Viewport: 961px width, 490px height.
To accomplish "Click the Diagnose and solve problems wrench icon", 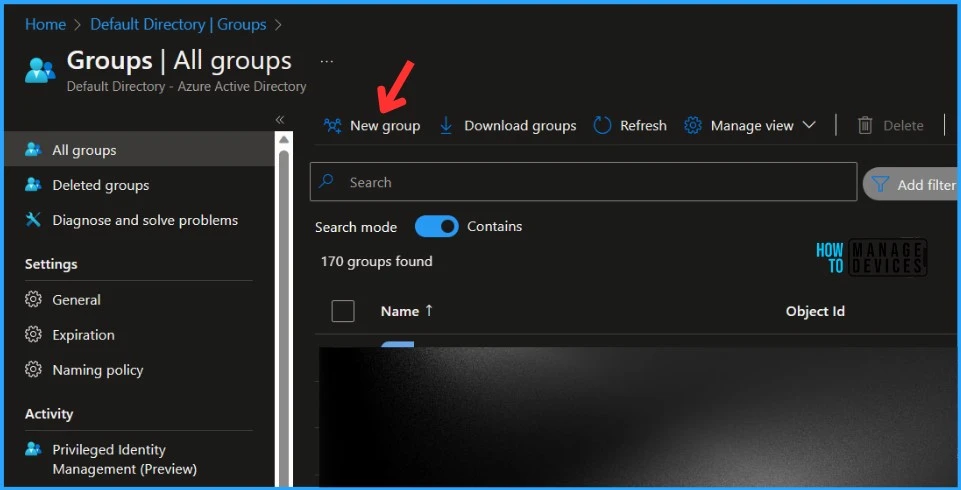I will (x=33, y=219).
